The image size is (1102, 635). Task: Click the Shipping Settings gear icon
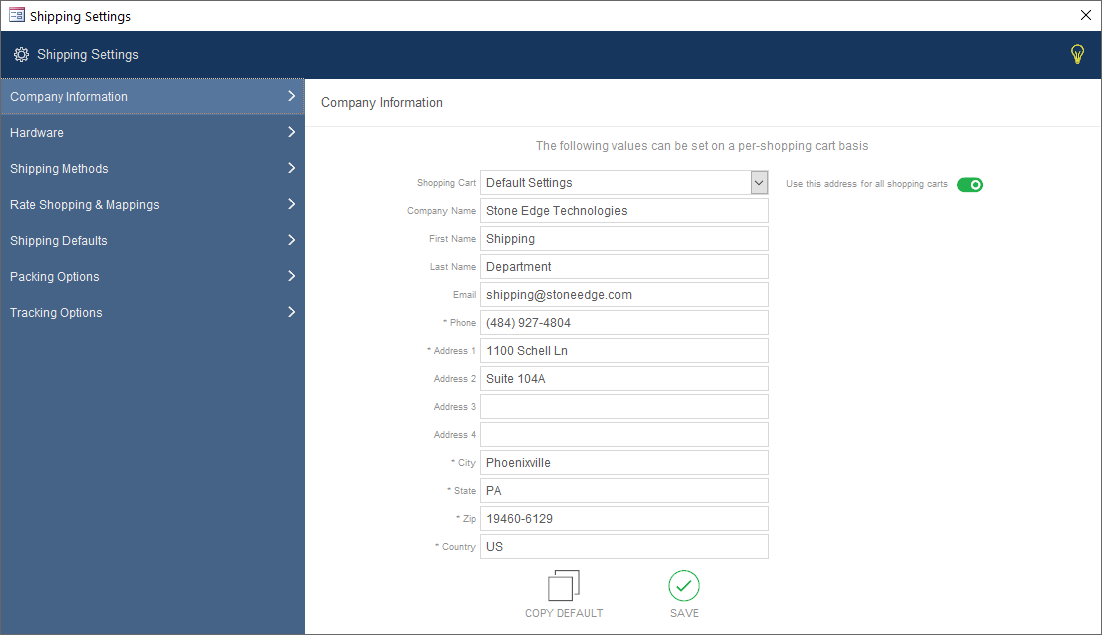click(21, 55)
